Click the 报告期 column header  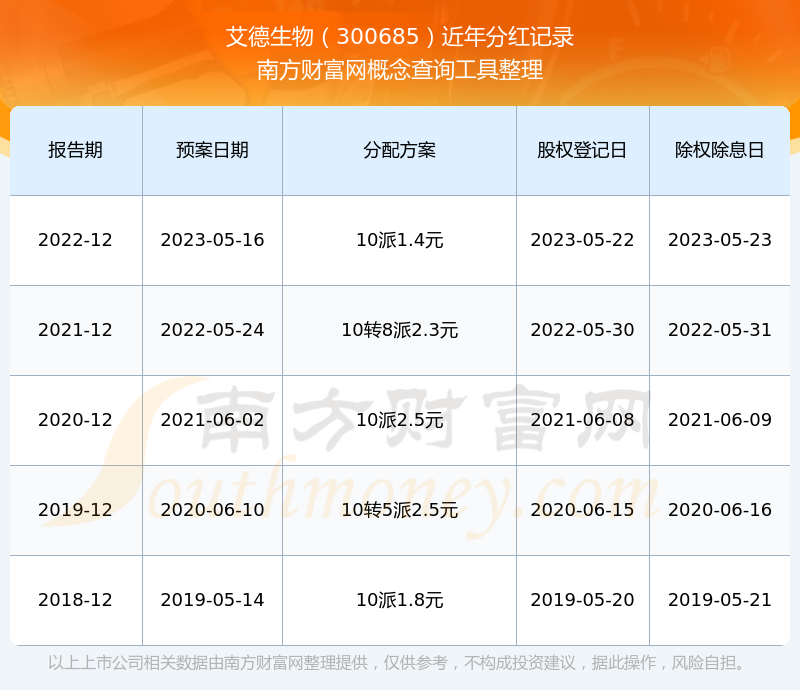(x=76, y=151)
